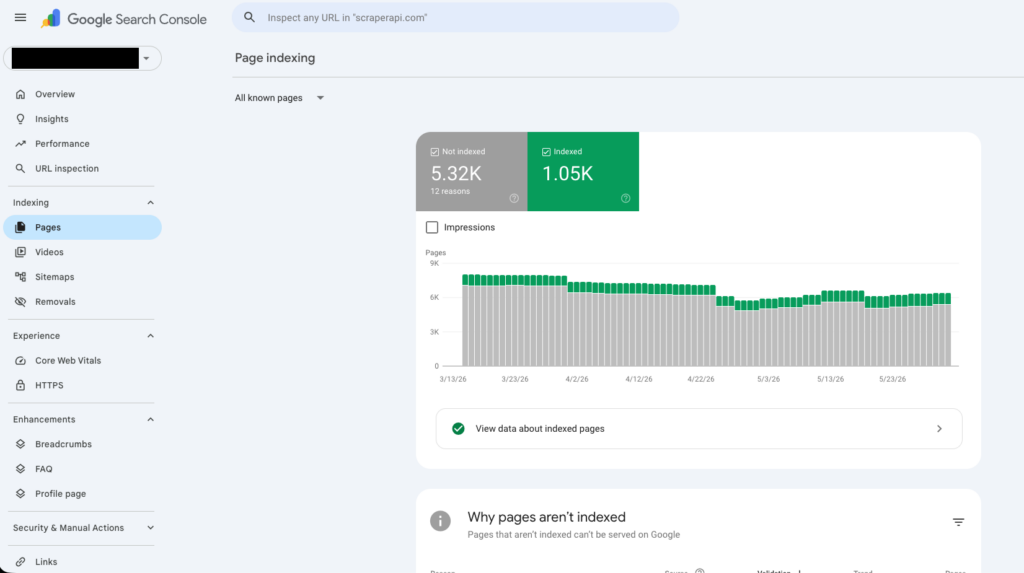Toggle the Impressions checkbox
Viewport: 1024px width, 573px height.
coord(432,227)
